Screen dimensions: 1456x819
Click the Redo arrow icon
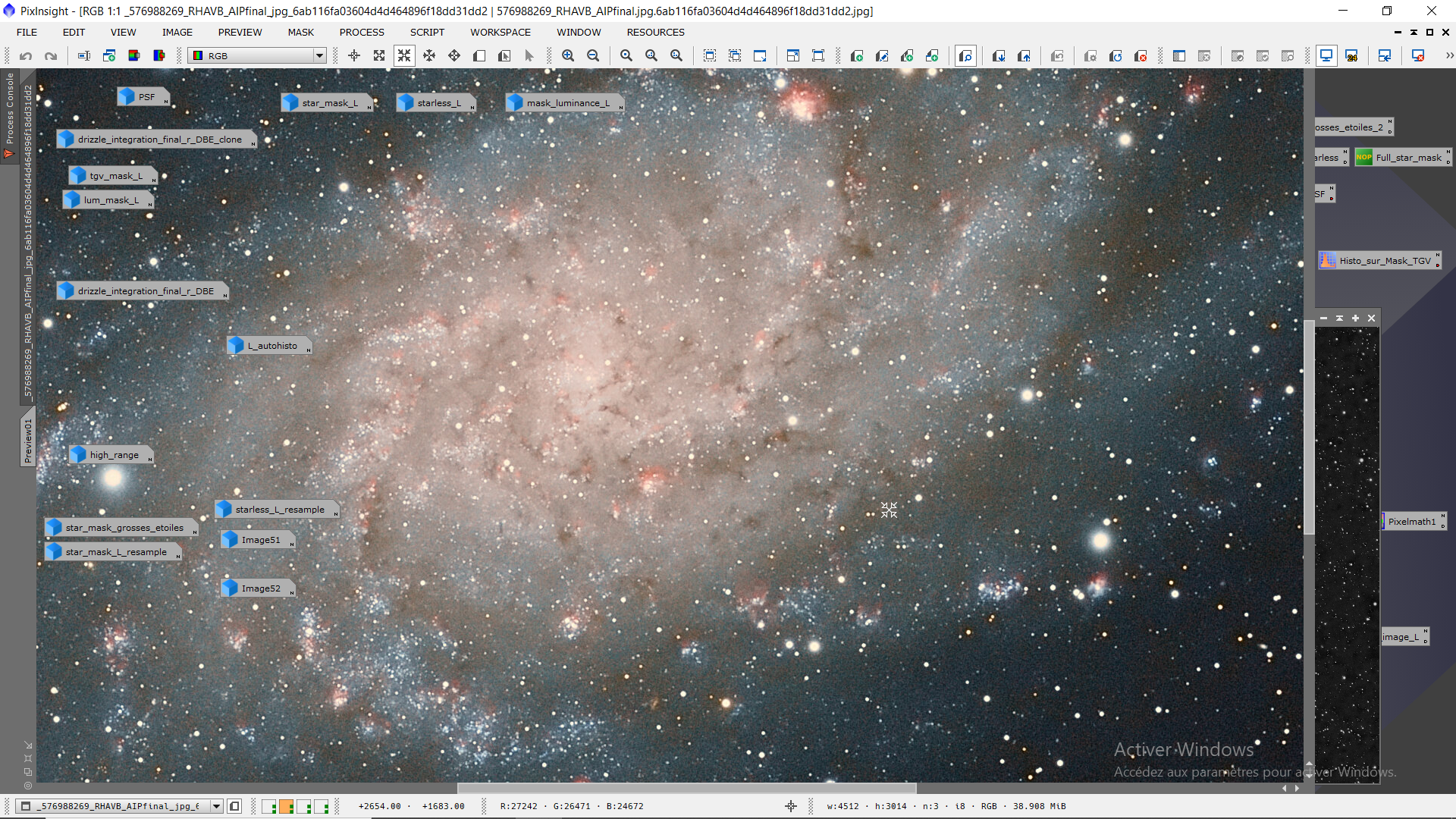(x=51, y=56)
